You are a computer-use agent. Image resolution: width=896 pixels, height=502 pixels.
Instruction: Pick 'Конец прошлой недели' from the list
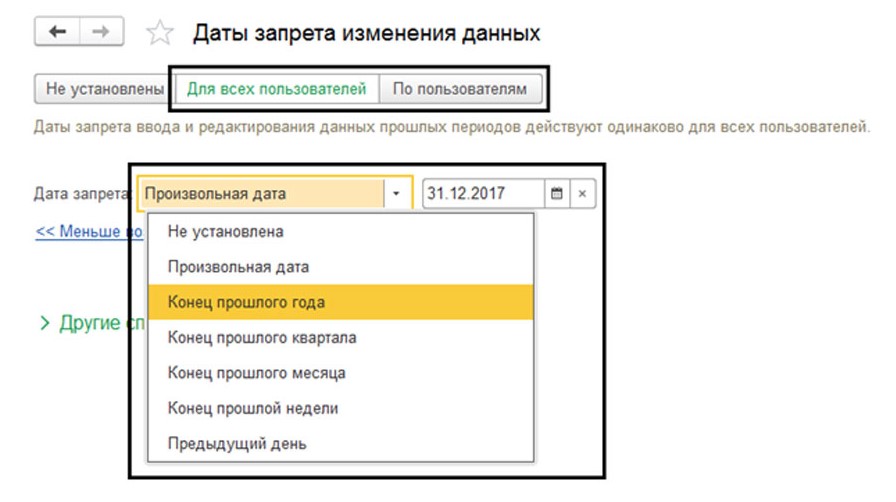pyautogui.click(x=253, y=407)
